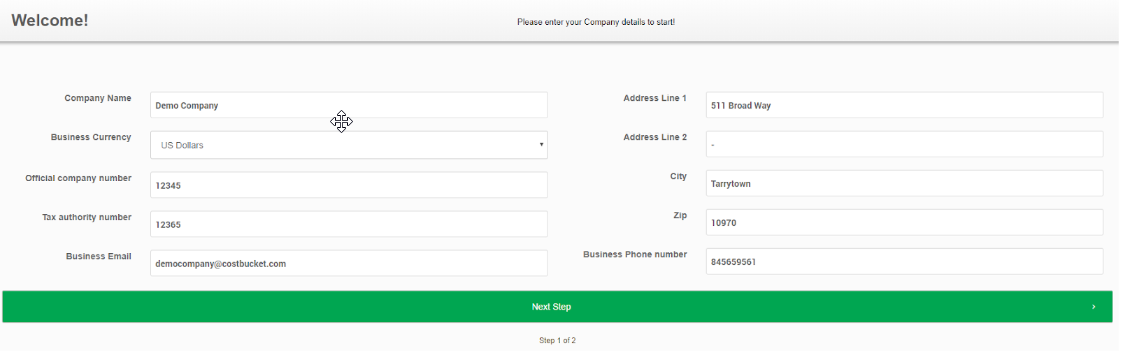
Task: Click 'Please enter your Company details' text
Action: pyautogui.click(x=596, y=22)
